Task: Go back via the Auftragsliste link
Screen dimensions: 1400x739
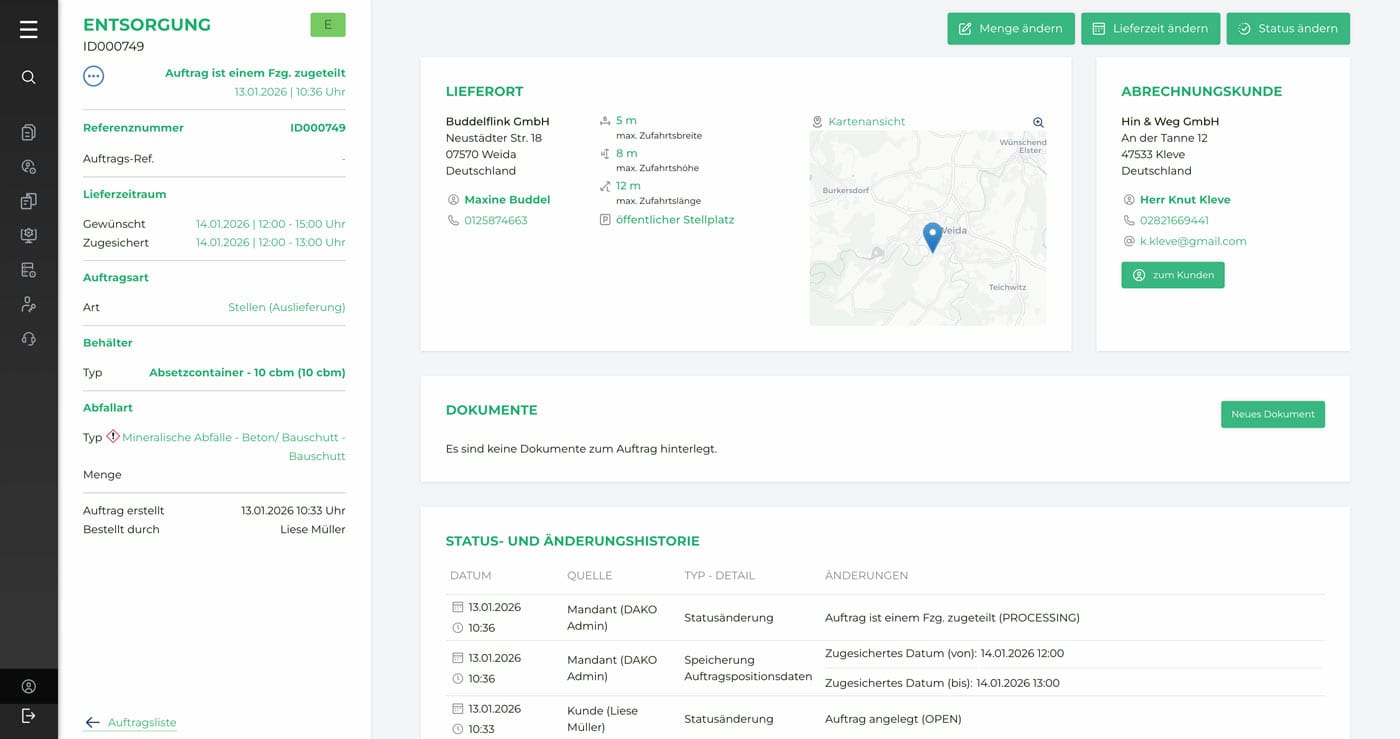Action: (x=141, y=722)
